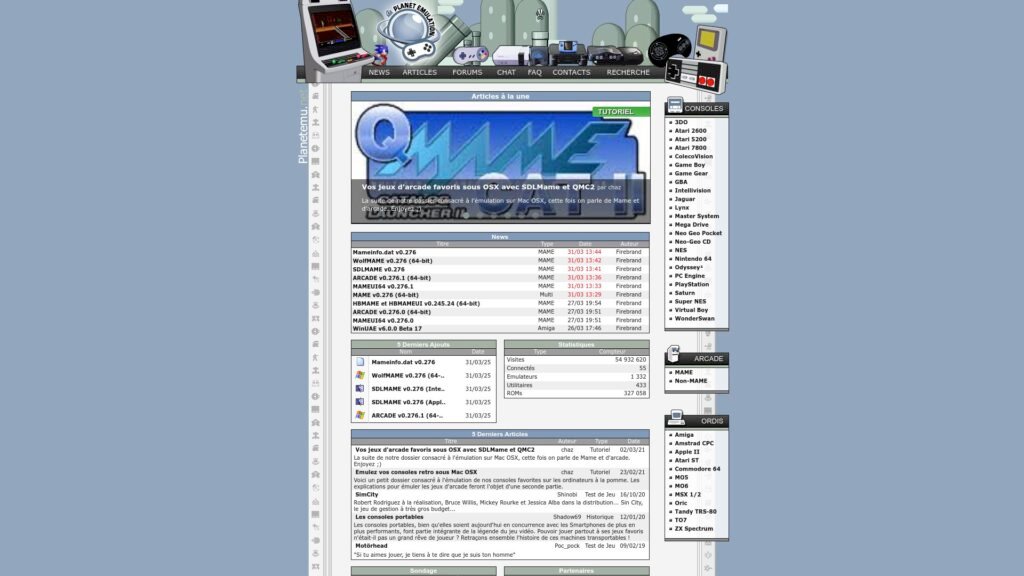Select 3DO in the Consoles list

pyautogui.click(x=680, y=122)
